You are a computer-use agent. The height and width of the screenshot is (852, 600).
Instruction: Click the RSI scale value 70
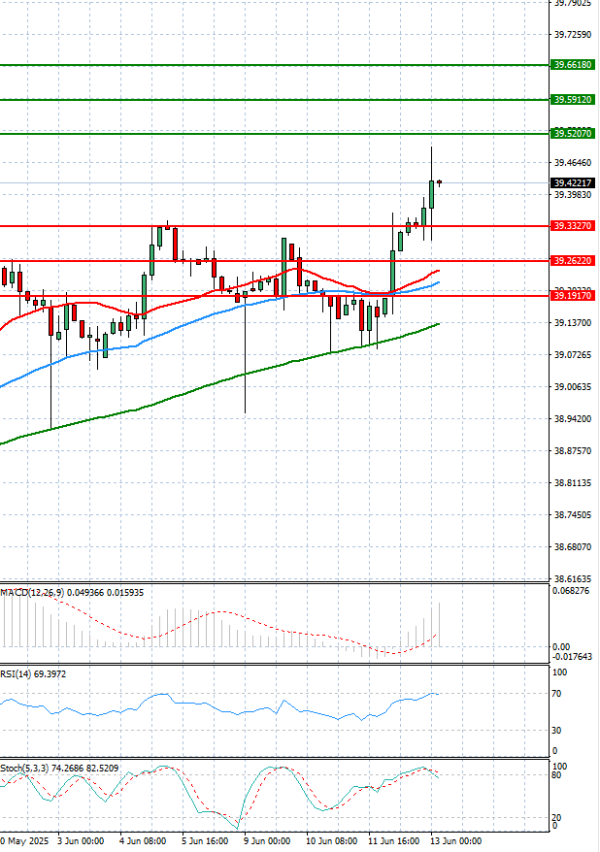[557, 694]
